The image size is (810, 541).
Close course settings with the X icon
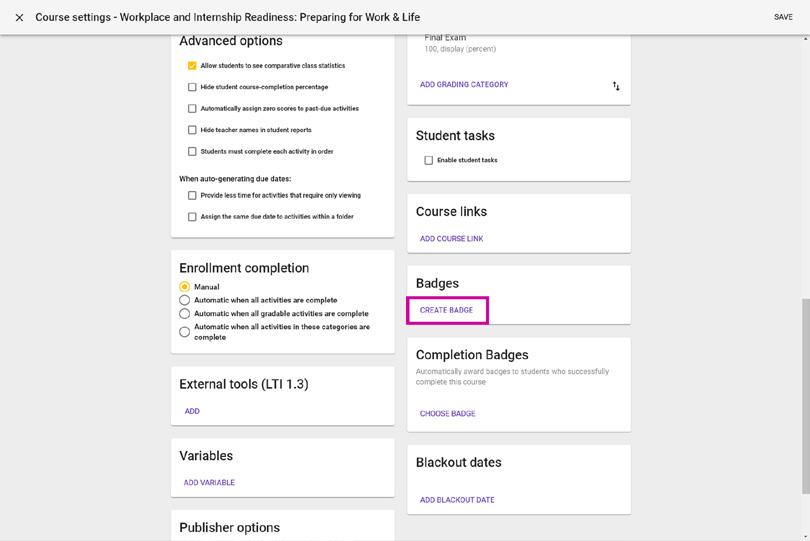tap(19, 18)
